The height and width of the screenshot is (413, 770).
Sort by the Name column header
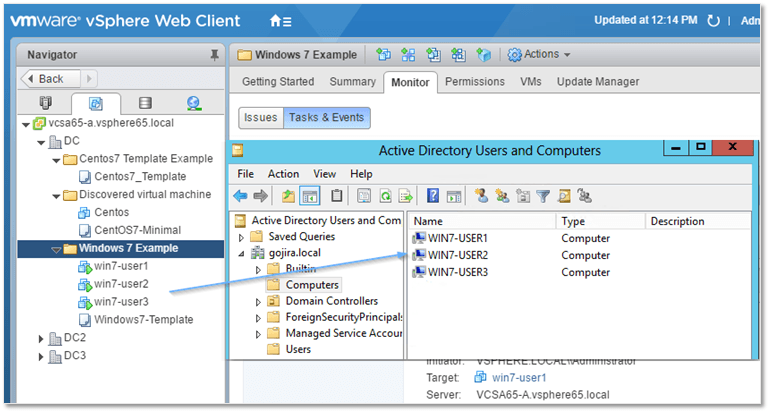click(x=481, y=221)
